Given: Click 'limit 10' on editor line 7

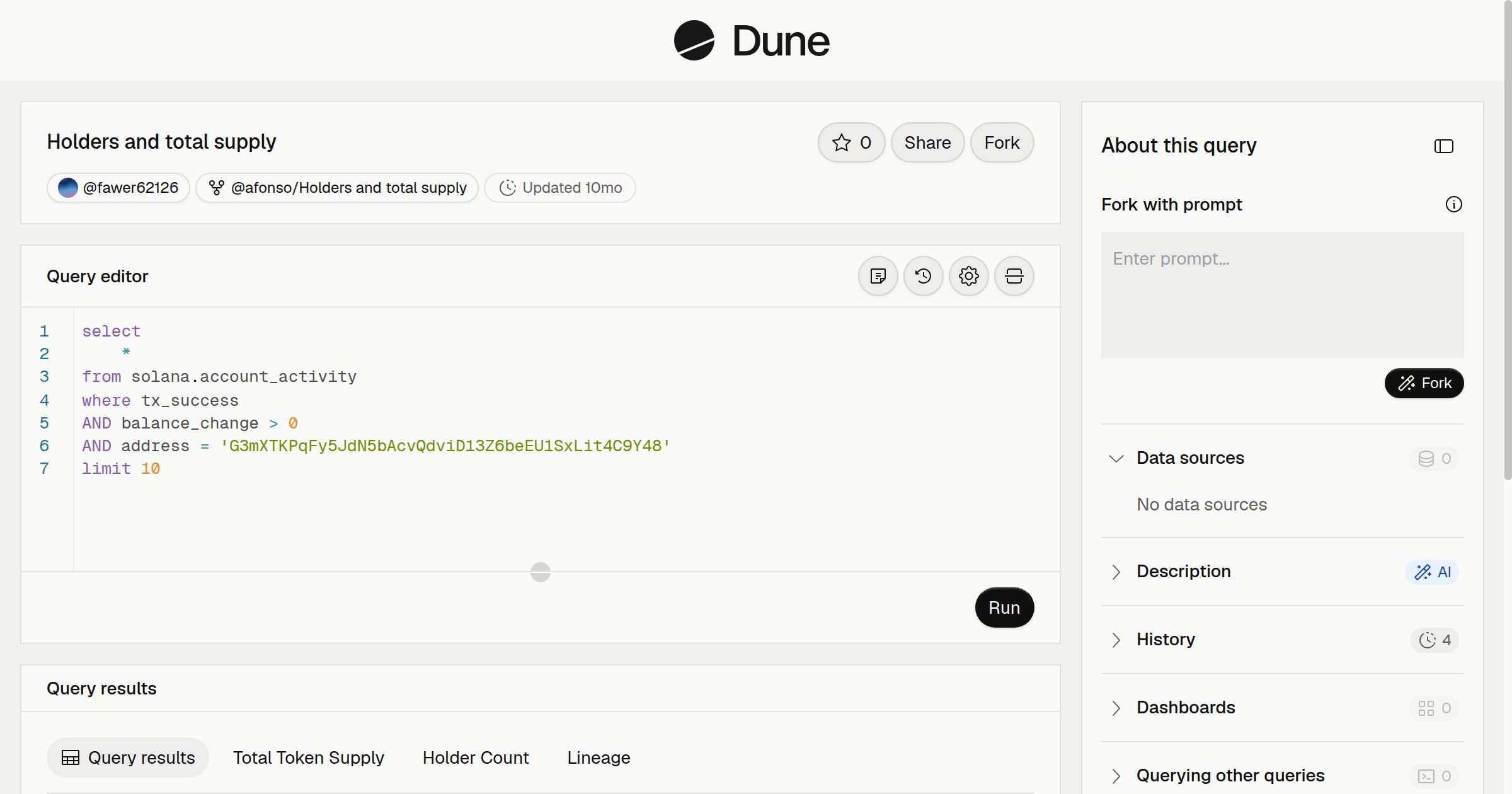Looking at the screenshot, I should (x=121, y=469).
